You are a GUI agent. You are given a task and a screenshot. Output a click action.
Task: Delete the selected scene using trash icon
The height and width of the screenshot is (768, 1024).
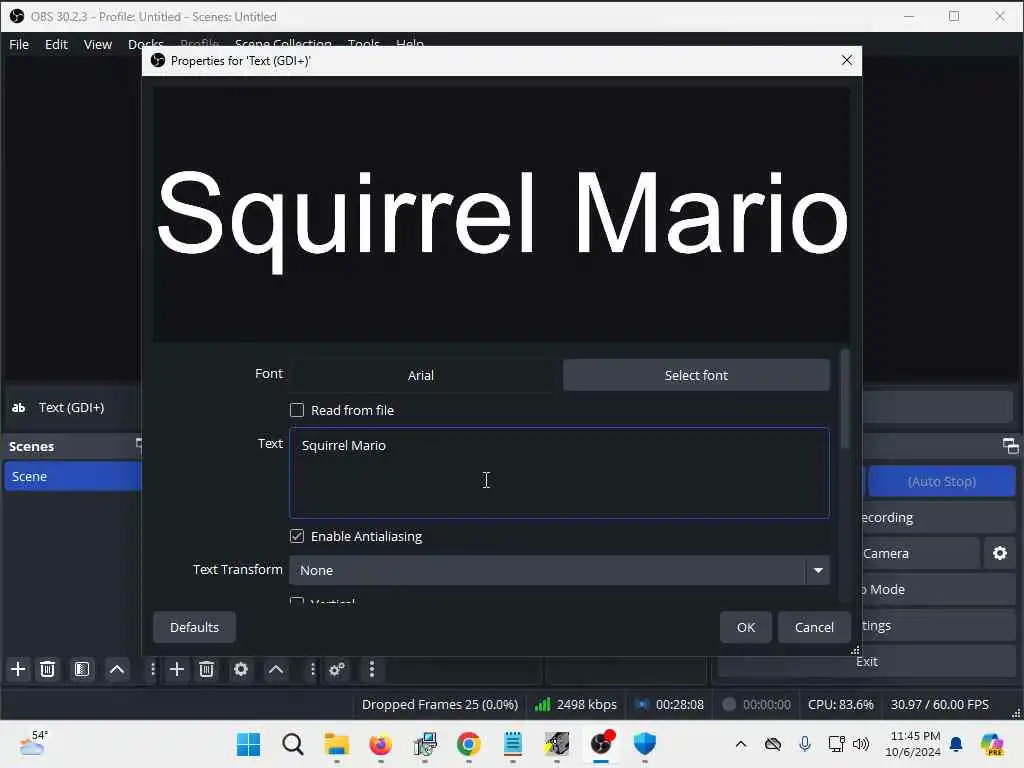tap(48, 669)
